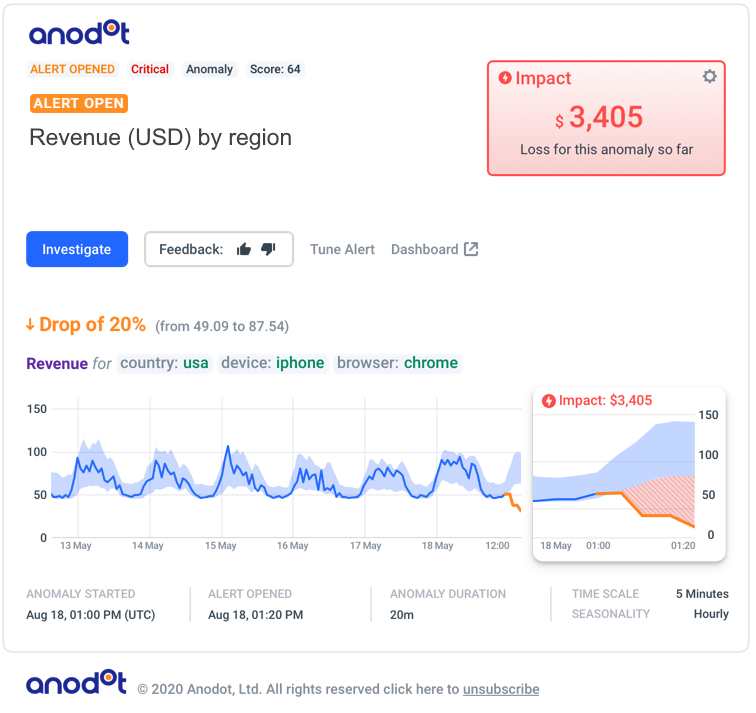The width and height of the screenshot is (756, 713).
Task: Open the Dashboard external link icon
Action: 471,249
